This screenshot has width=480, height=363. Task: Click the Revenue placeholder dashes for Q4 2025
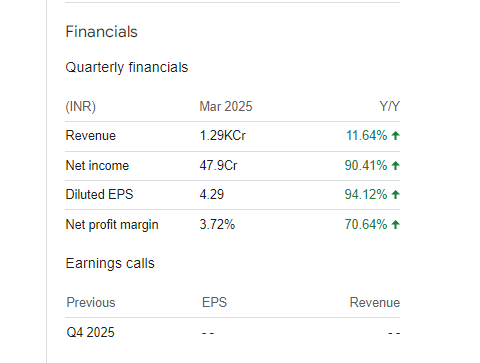click(394, 333)
